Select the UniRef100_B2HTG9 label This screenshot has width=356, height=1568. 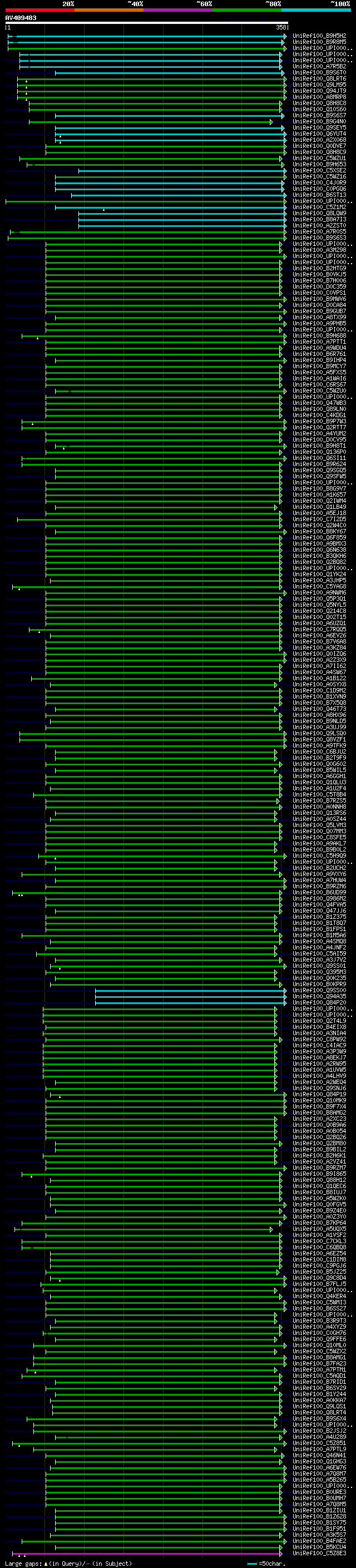319,269
